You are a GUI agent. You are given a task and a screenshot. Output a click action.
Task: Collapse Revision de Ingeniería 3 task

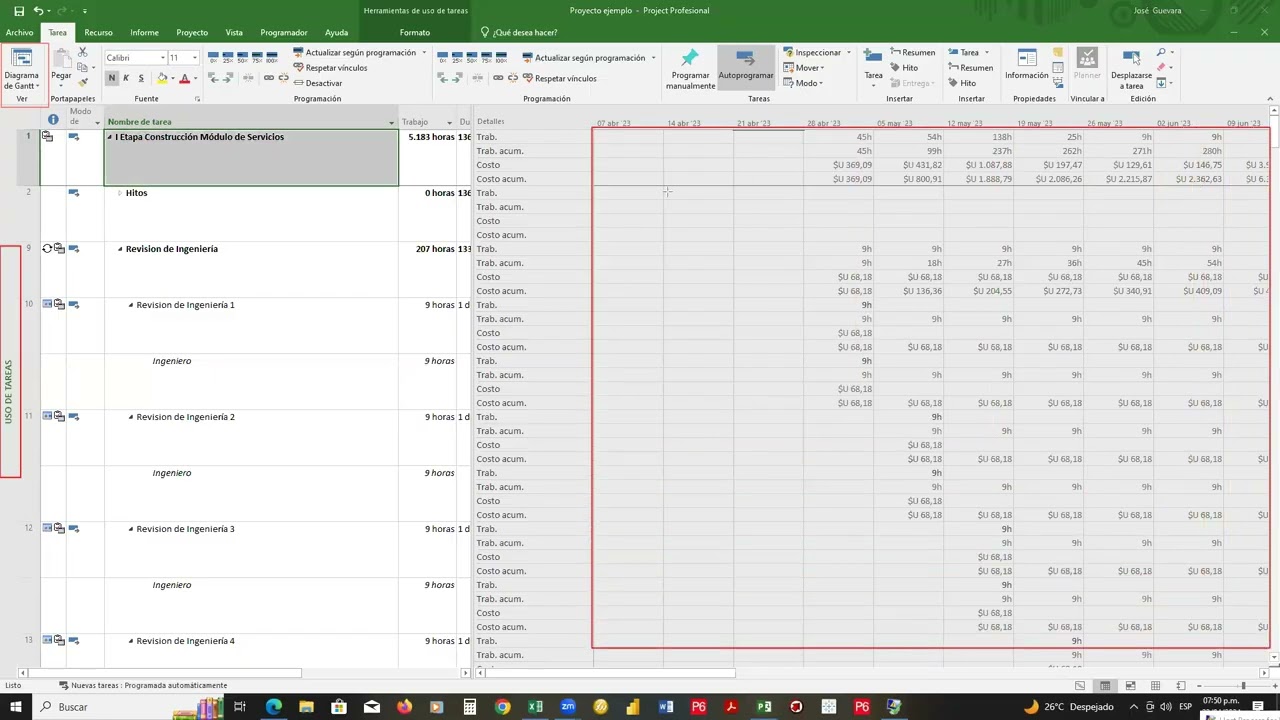pyautogui.click(x=130, y=529)
